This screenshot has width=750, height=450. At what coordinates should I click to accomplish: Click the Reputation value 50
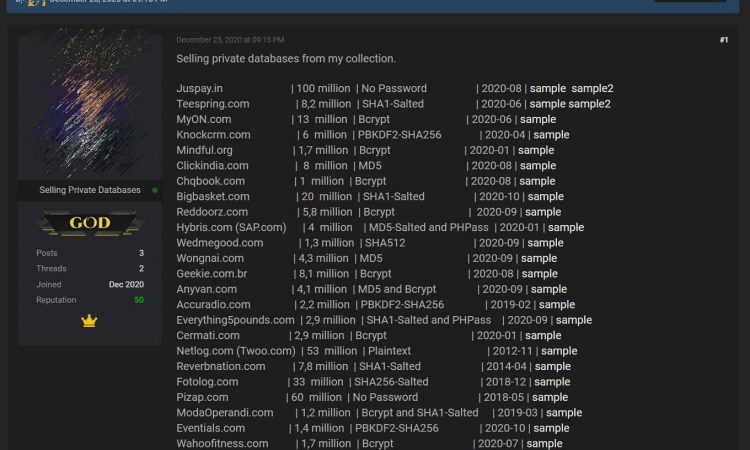tap(139, 300)
